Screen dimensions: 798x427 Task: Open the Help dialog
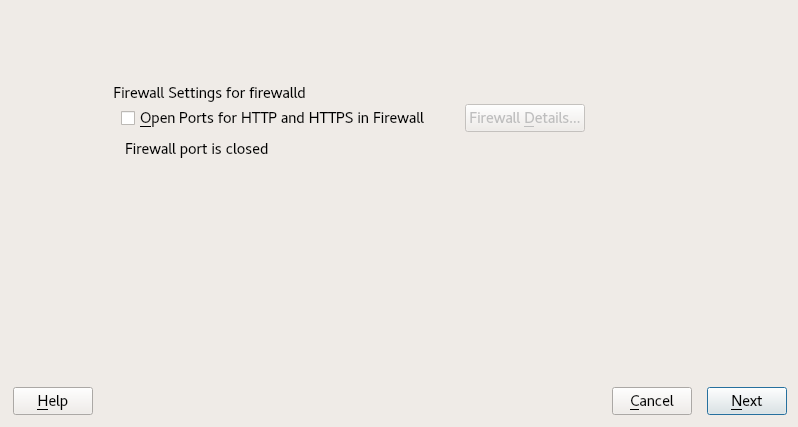(53, 401)
